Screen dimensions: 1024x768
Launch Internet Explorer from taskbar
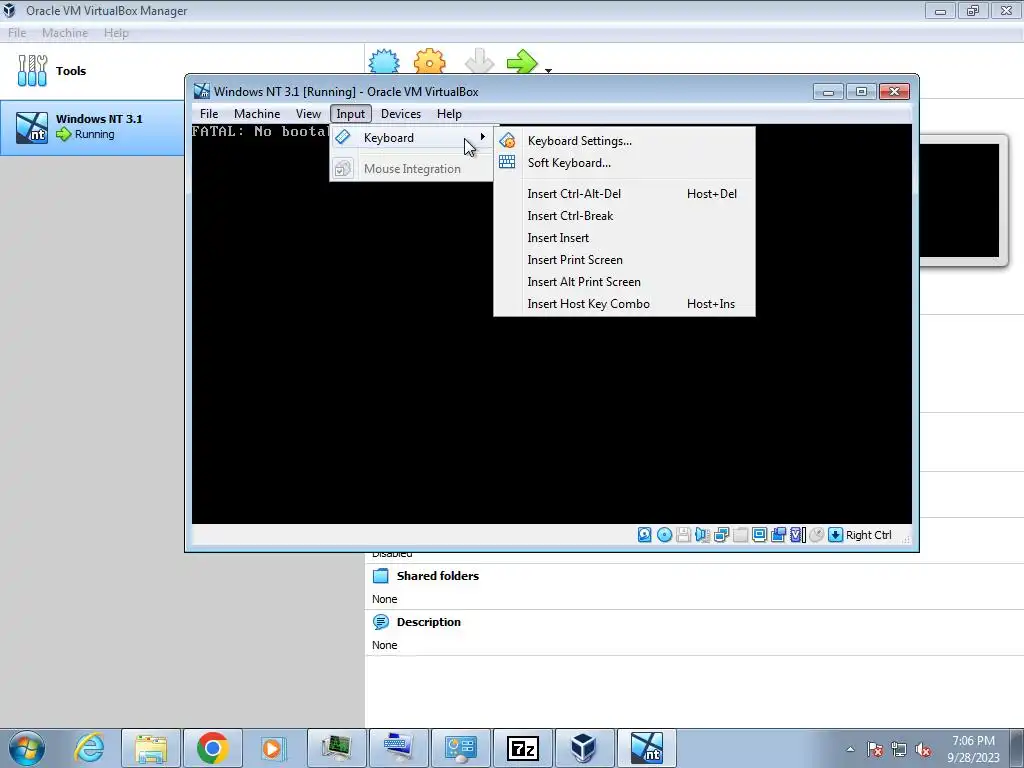point(89,748)
